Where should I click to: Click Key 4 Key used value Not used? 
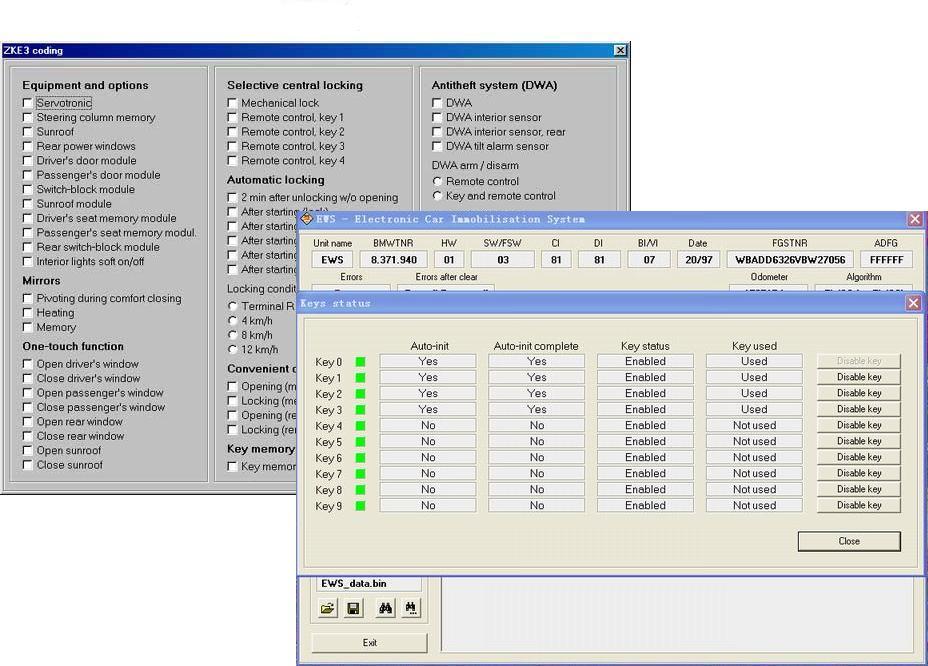755,425
